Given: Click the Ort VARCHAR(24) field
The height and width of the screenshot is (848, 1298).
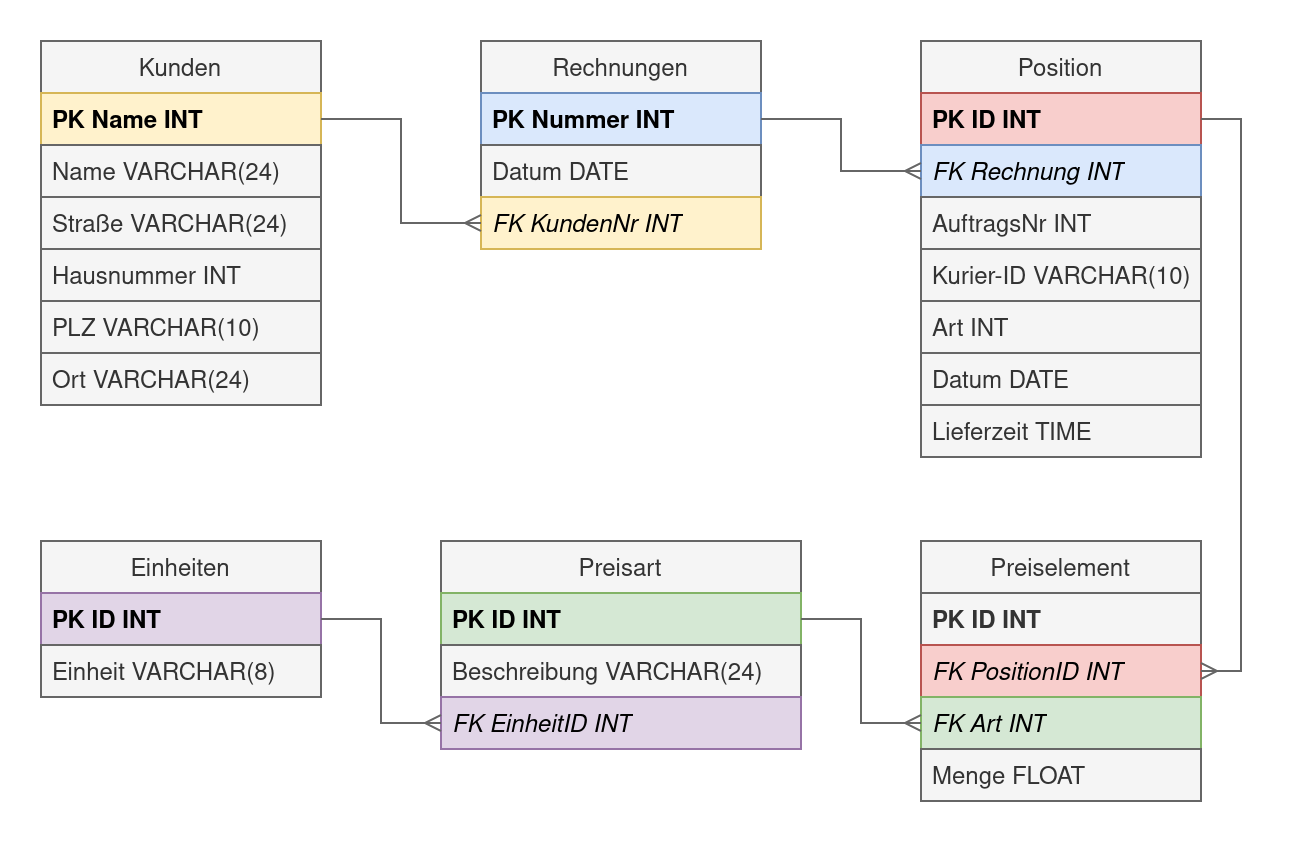Looking at the screenshot, I should click(180, 379).
